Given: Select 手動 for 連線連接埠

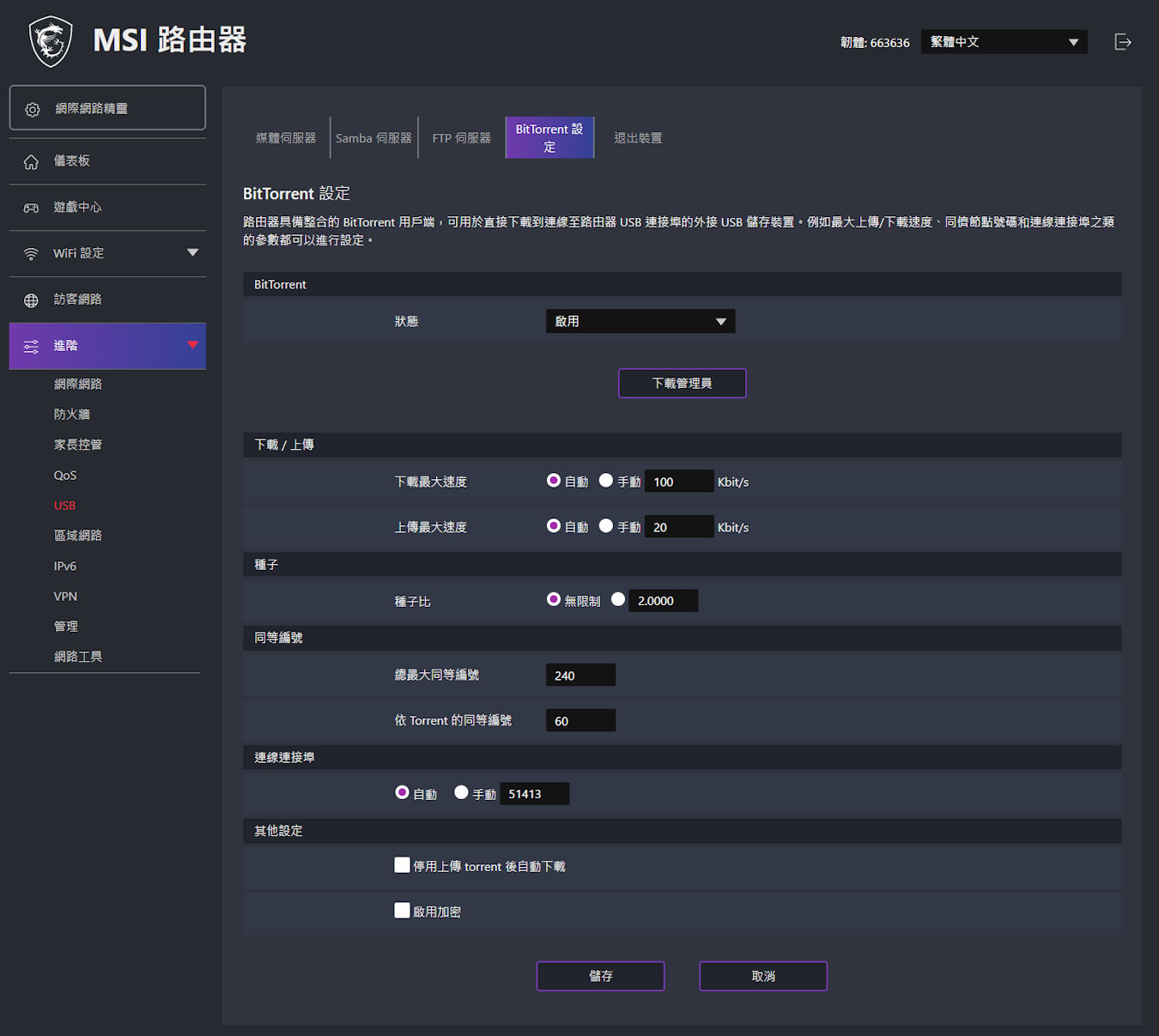Looking at the screenshot, I should pos(461,793).
